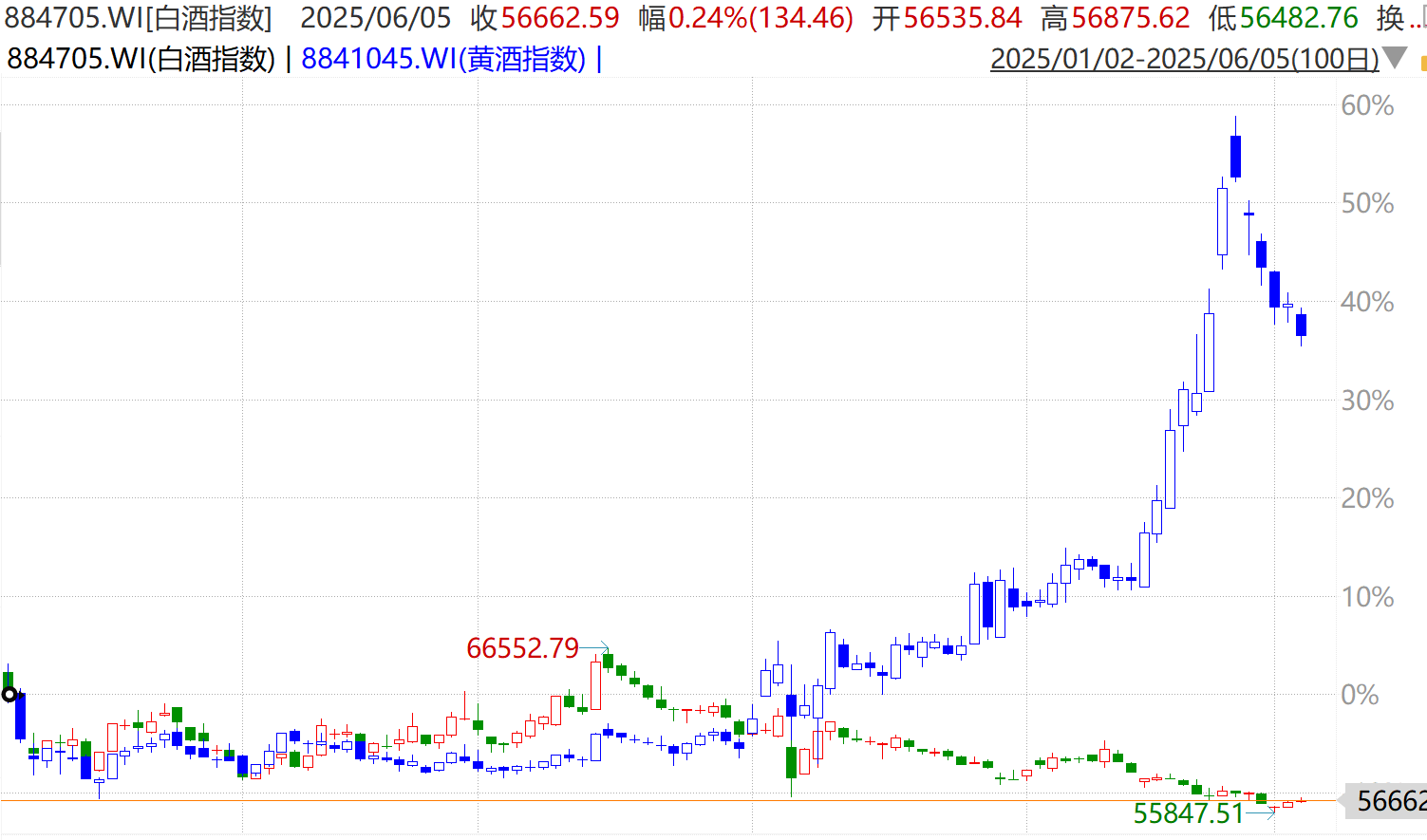Screen dimensions: 1427x840
Task: Click the 10% axis label
Action: (1367, 597)
